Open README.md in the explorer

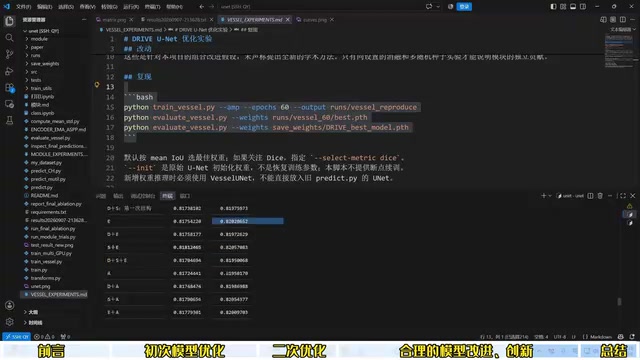pos(44,196)
